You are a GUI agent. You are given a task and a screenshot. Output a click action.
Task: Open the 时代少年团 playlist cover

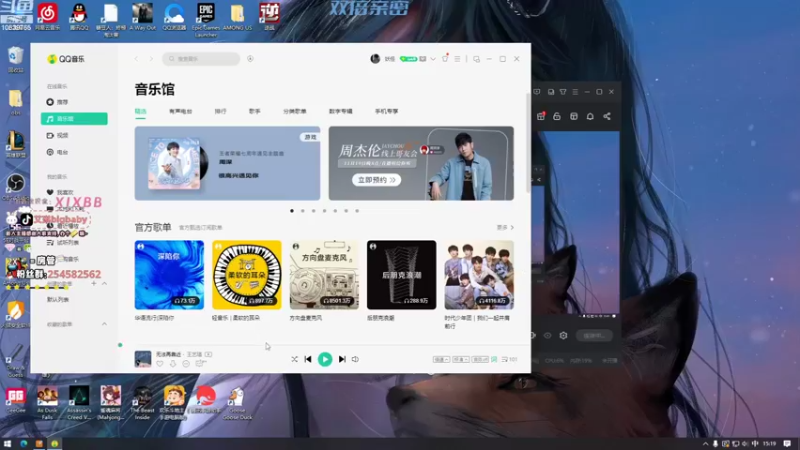click(479, 275)
